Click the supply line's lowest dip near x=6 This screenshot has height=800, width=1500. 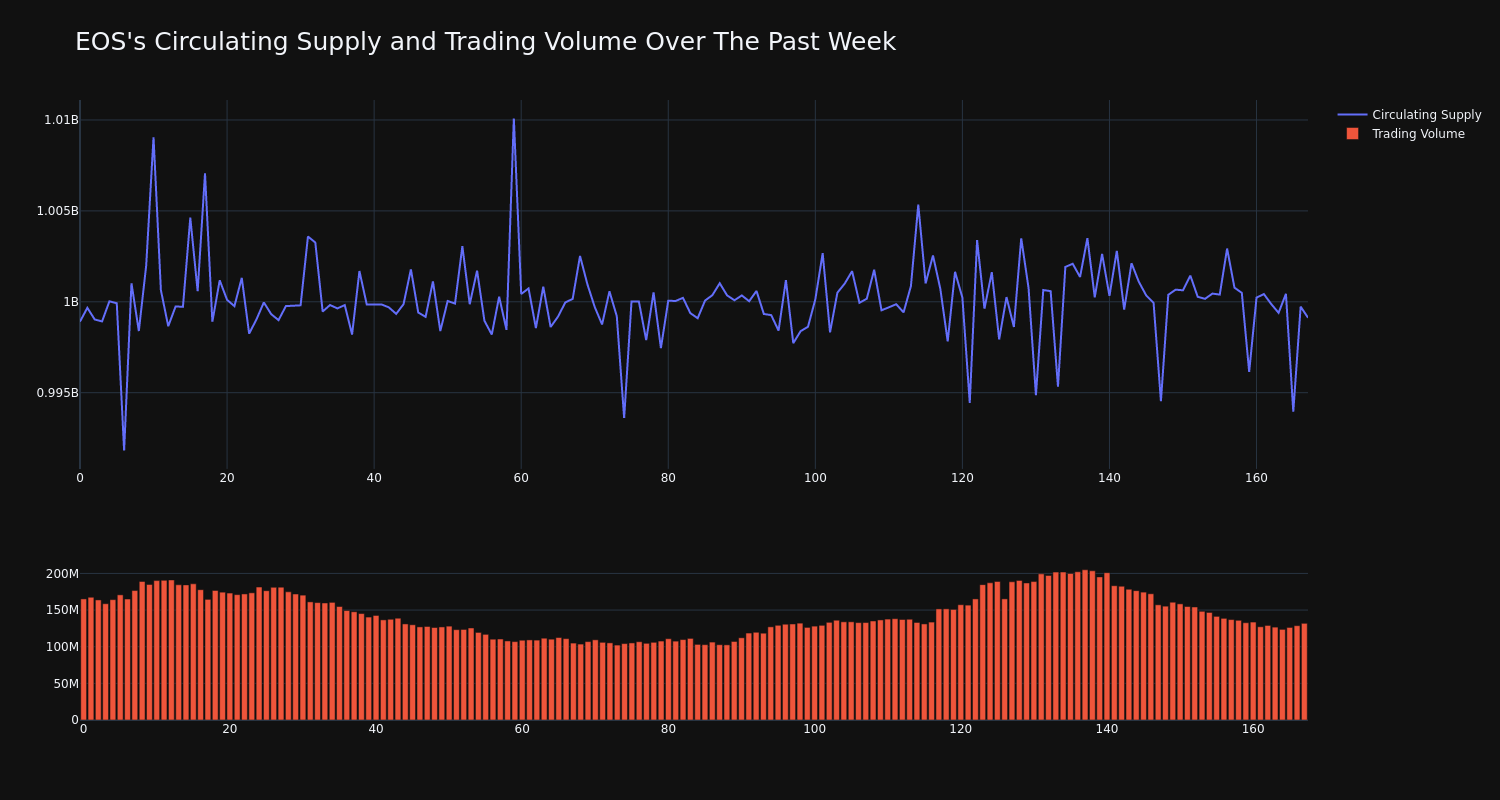[x=124, y=449]
